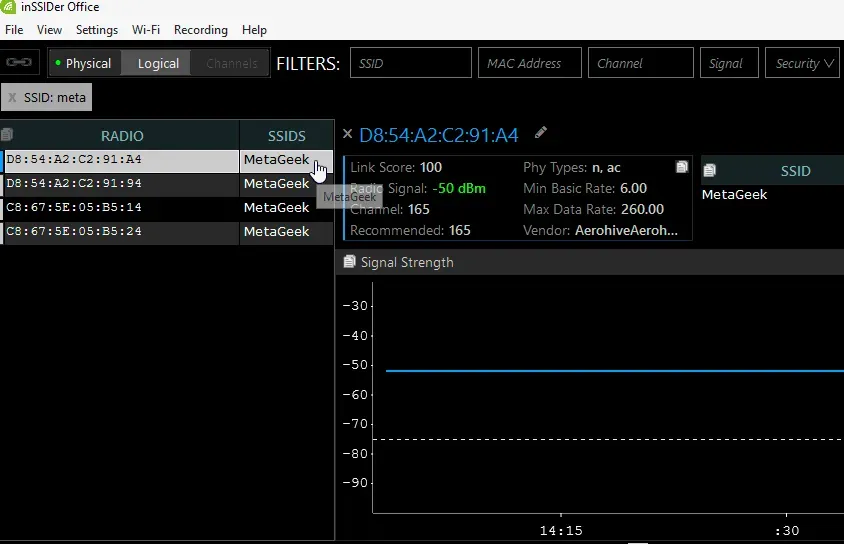Click the inSSIDer app icon in title bar
The height and width of the screenshot is (544, 844).
click(9, 7)
